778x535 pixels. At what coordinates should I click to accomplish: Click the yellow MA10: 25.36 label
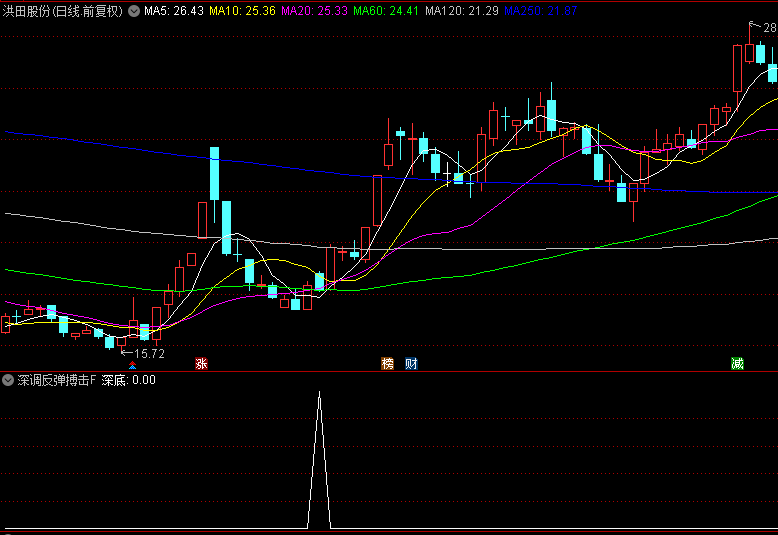point(242,11)
